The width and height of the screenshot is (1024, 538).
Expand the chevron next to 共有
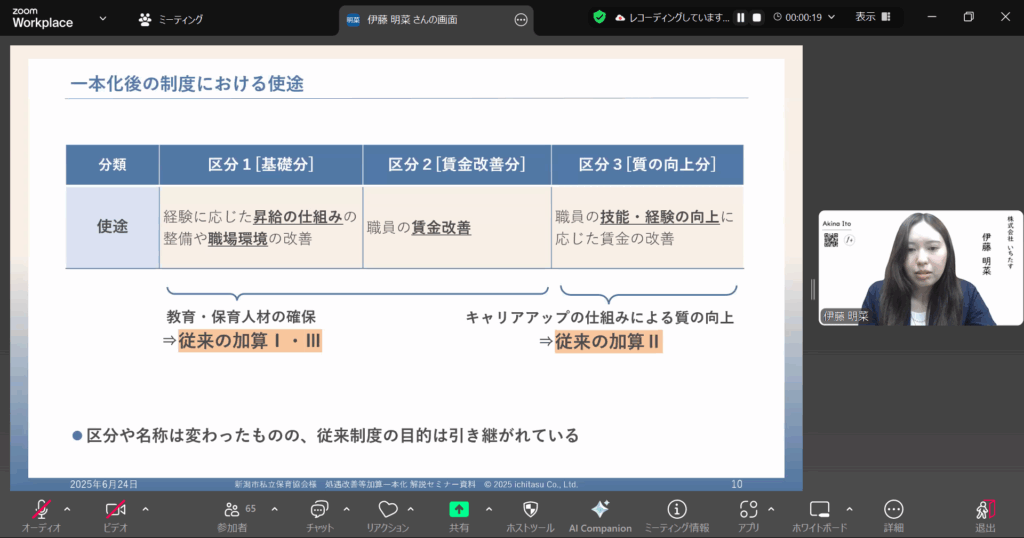point(488,508)
